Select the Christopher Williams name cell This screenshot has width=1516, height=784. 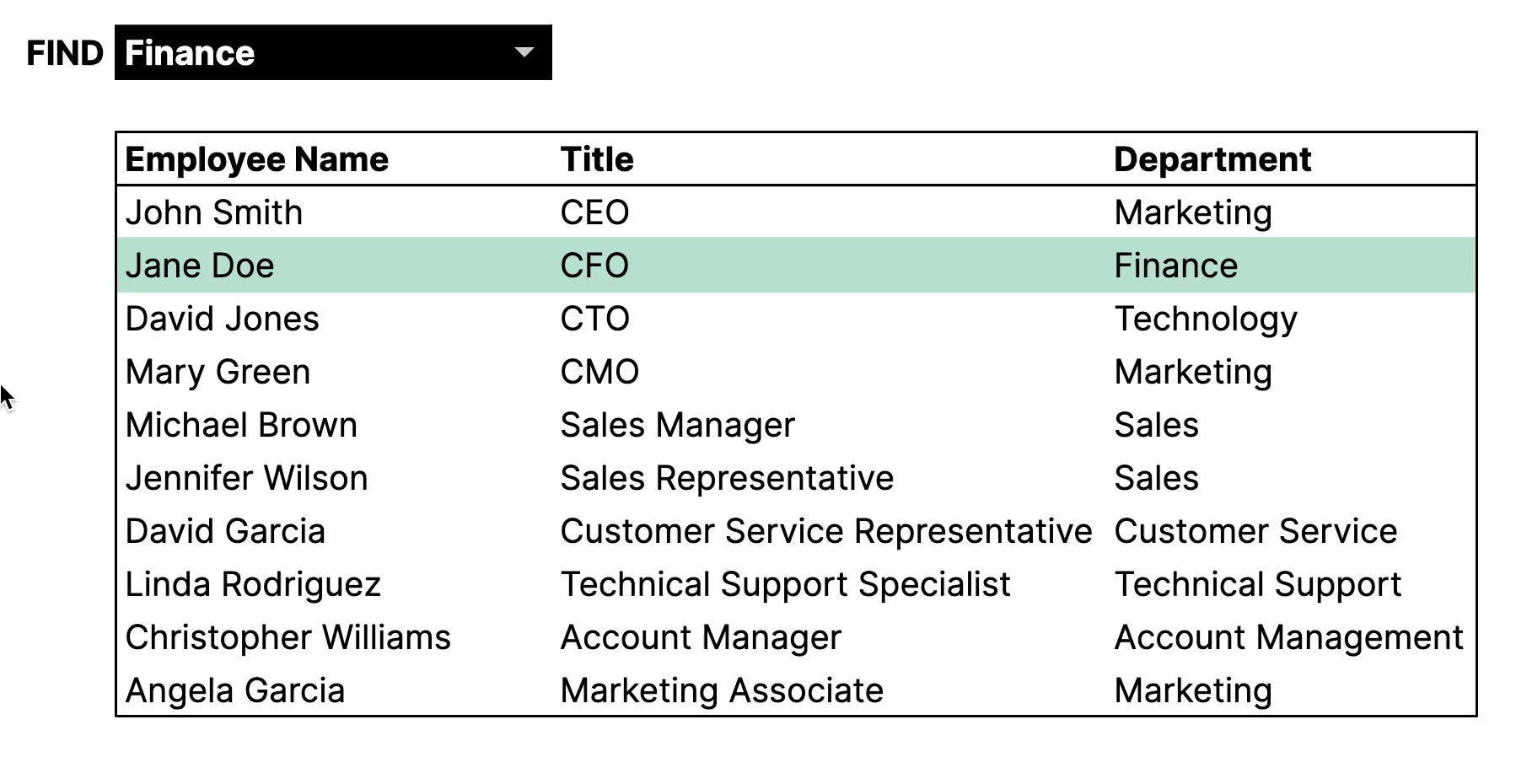pos(288,637)
